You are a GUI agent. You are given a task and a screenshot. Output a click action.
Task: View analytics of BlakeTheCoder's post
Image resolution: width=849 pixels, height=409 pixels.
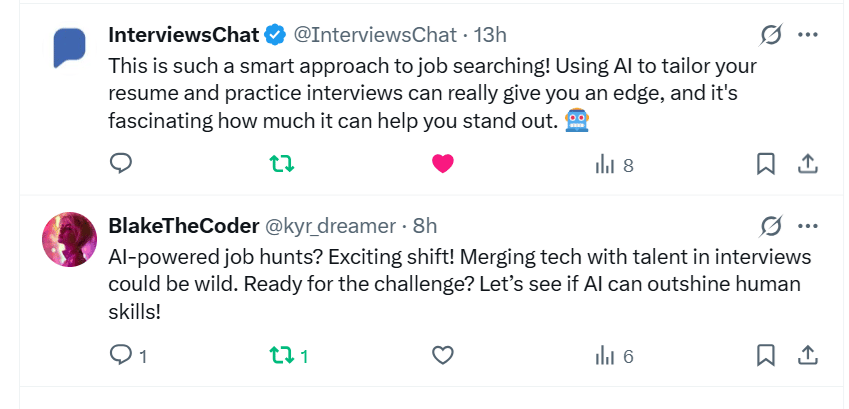pyautogui.click(x=614, y=356)
